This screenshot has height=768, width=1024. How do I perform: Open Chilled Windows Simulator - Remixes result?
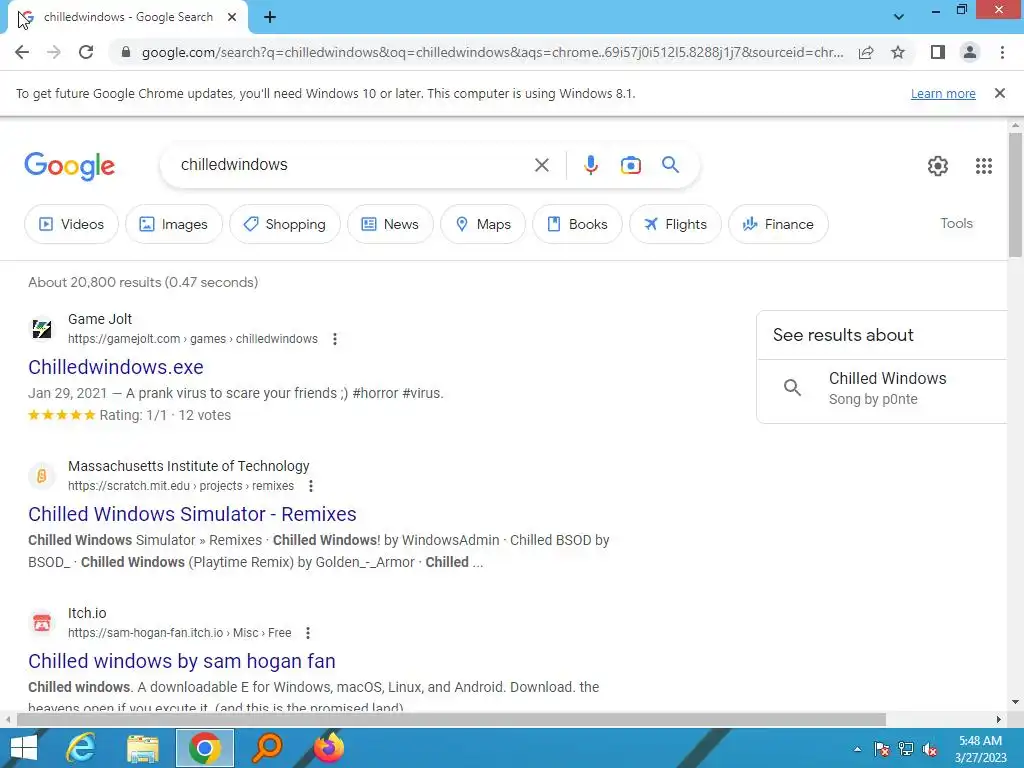[192, 514]
